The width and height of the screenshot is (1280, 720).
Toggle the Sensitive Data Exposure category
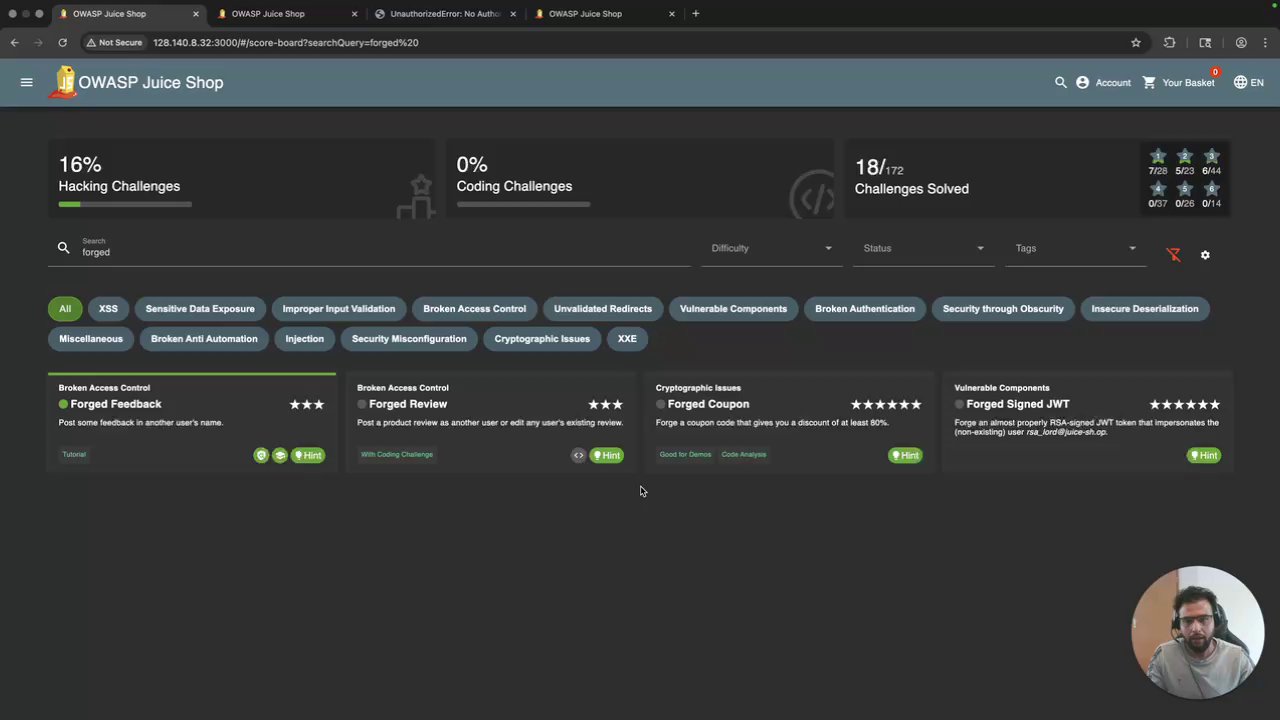(x=200, y=309)
